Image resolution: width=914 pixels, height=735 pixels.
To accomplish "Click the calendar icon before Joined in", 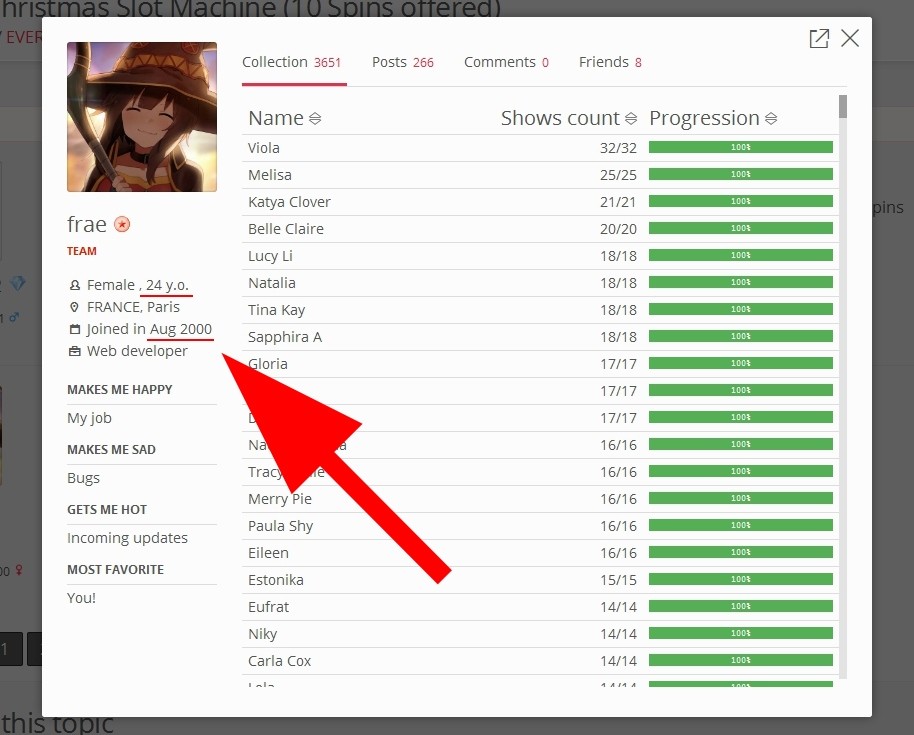I will coord(75,330).
